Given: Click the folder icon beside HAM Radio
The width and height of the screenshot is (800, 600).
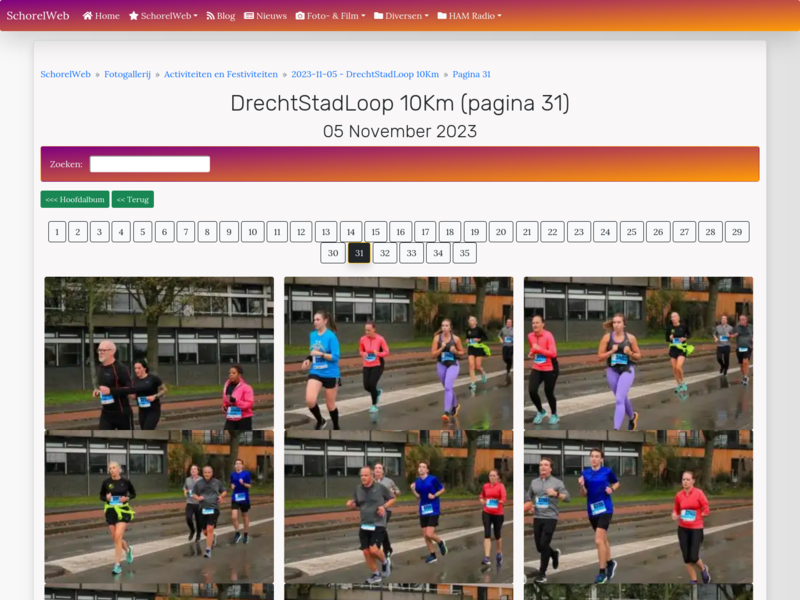Looking at the screenshot, I should [x=442, y=16].
